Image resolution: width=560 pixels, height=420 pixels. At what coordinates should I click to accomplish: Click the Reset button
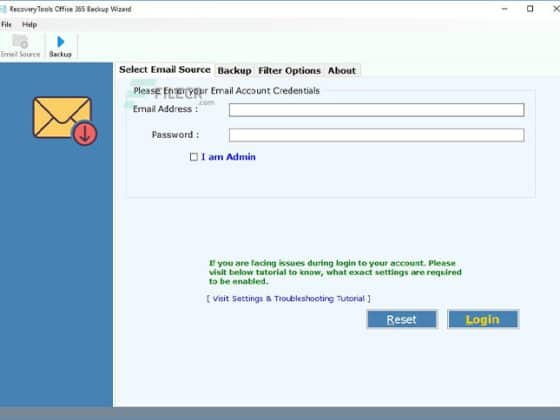pos(402,319)
